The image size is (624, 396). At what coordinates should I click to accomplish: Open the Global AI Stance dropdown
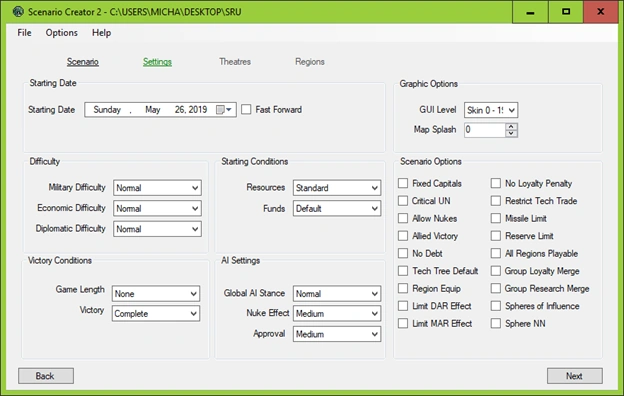click(337, 293)
